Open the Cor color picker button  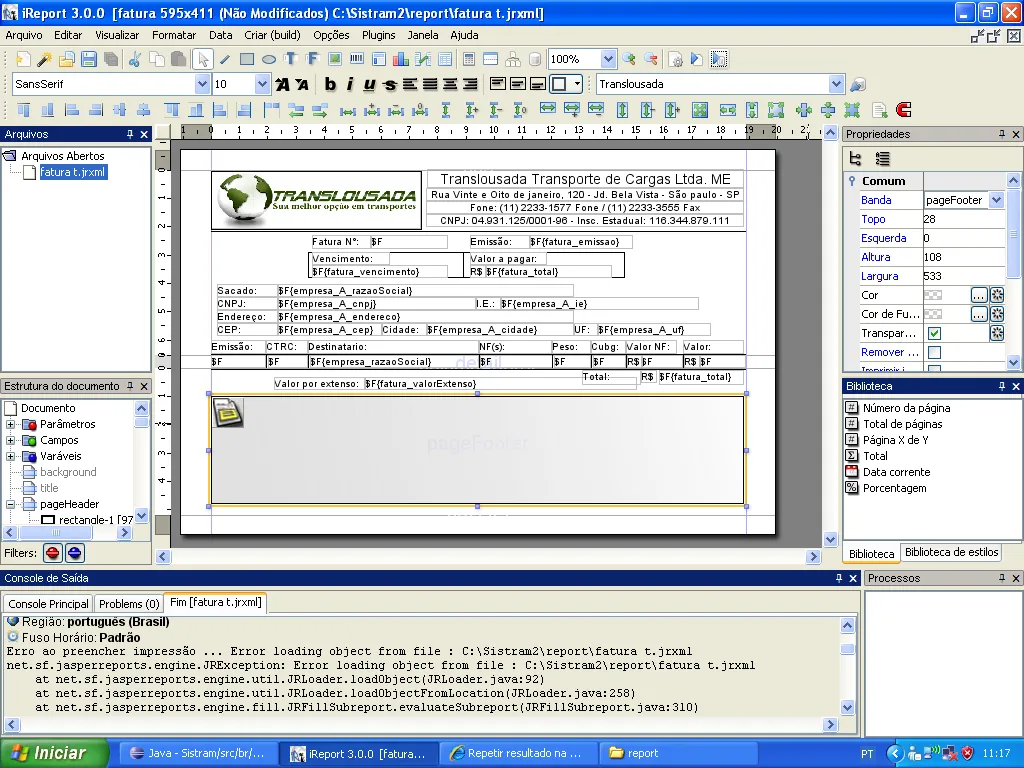coord(979,295)
